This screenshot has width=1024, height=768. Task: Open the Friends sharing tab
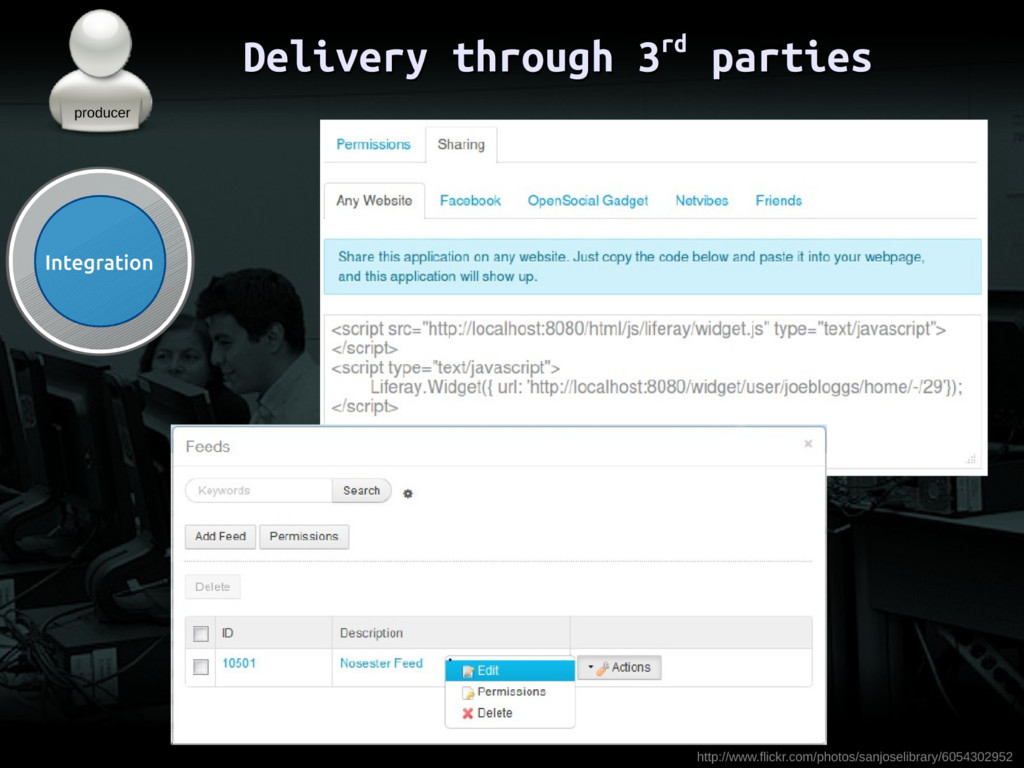pos(778,200)
